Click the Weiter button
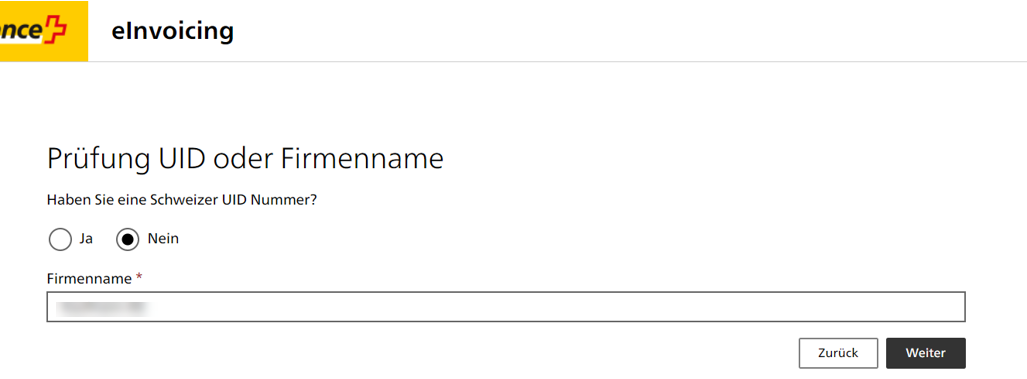The height and width of the screenshot is (379, 1027). [925, 353]
